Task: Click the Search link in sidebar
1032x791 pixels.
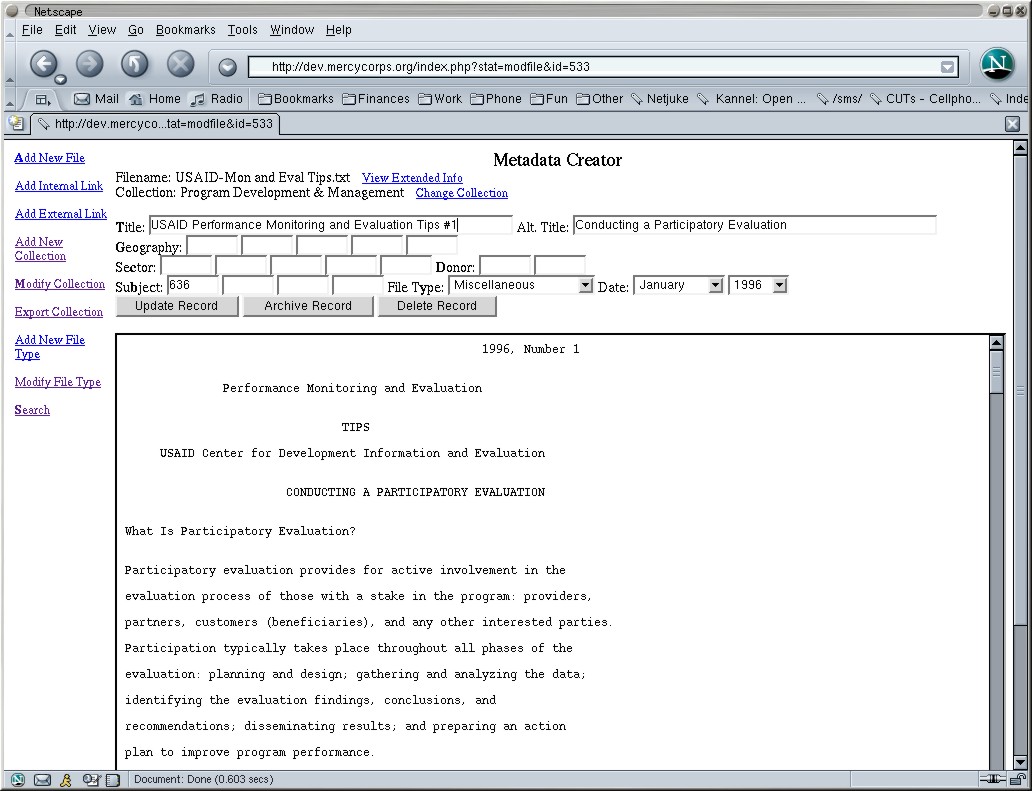Action: tap(32, 410)
